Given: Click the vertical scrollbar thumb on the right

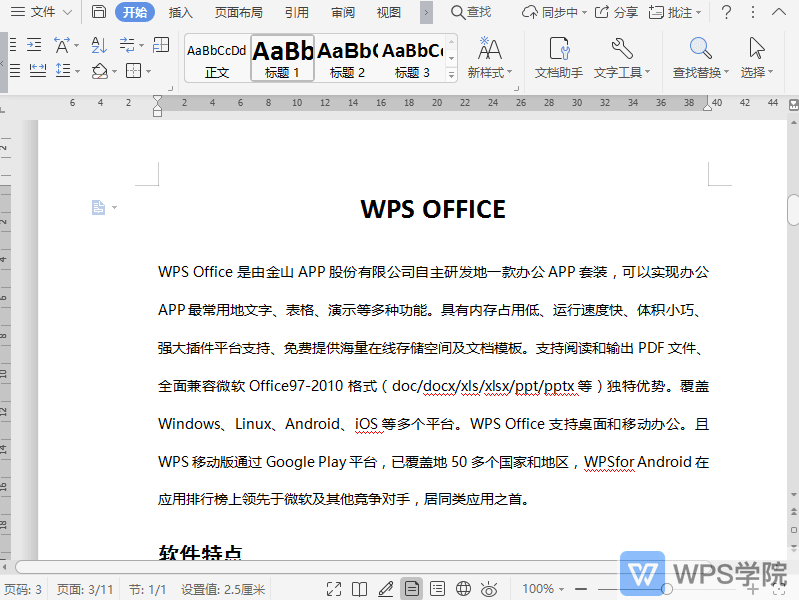Looking at the screenshot, I should [x=793, y=211].
